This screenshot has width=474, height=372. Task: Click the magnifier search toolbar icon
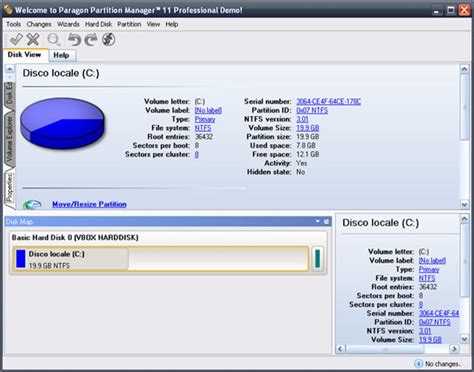[x=53, y=40]
